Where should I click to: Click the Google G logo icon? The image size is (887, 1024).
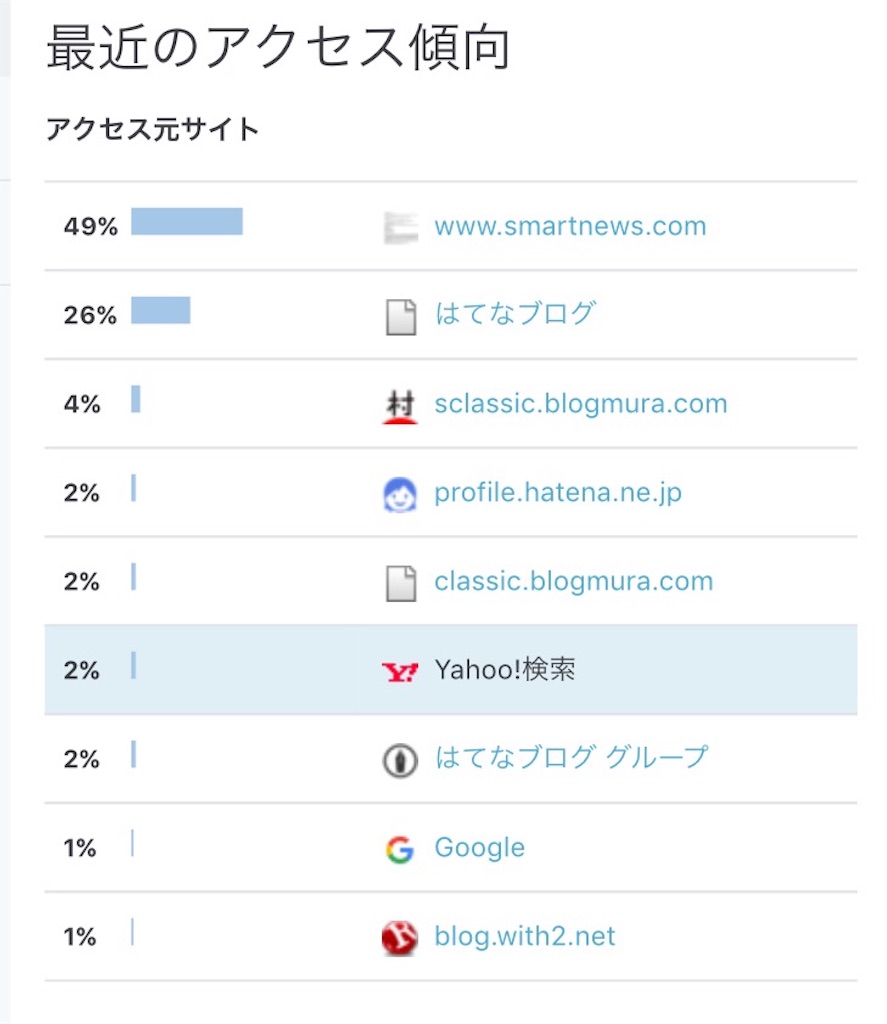(x=400, y=849)
